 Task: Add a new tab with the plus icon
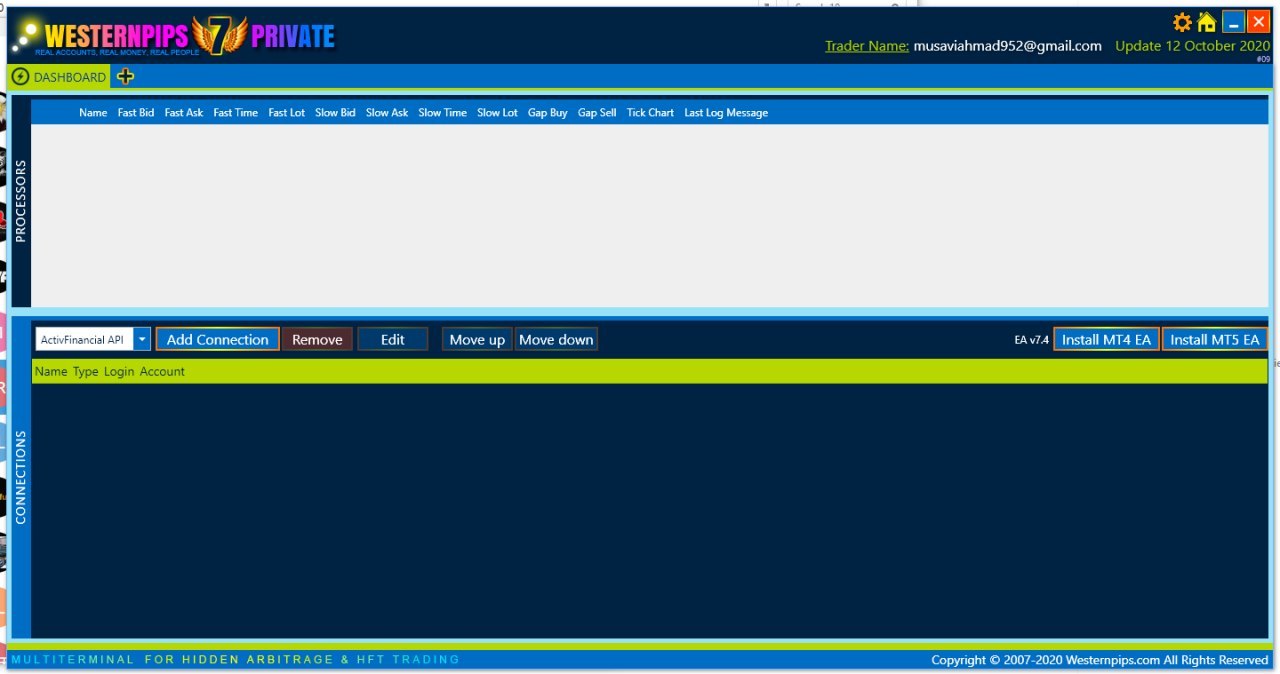[125, 76]
